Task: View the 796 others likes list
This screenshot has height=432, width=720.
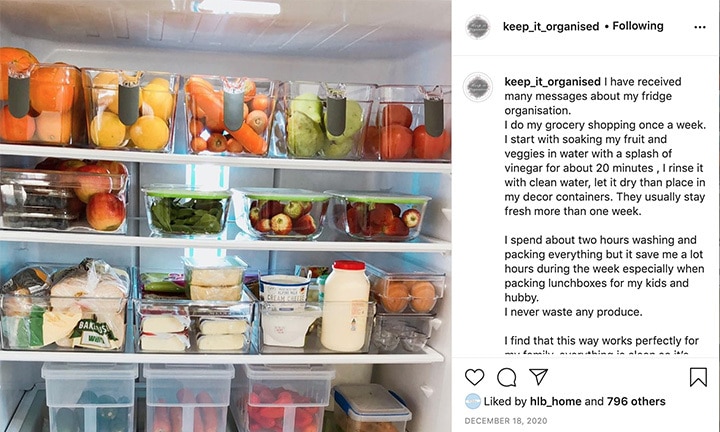Action: pos(636,401)
